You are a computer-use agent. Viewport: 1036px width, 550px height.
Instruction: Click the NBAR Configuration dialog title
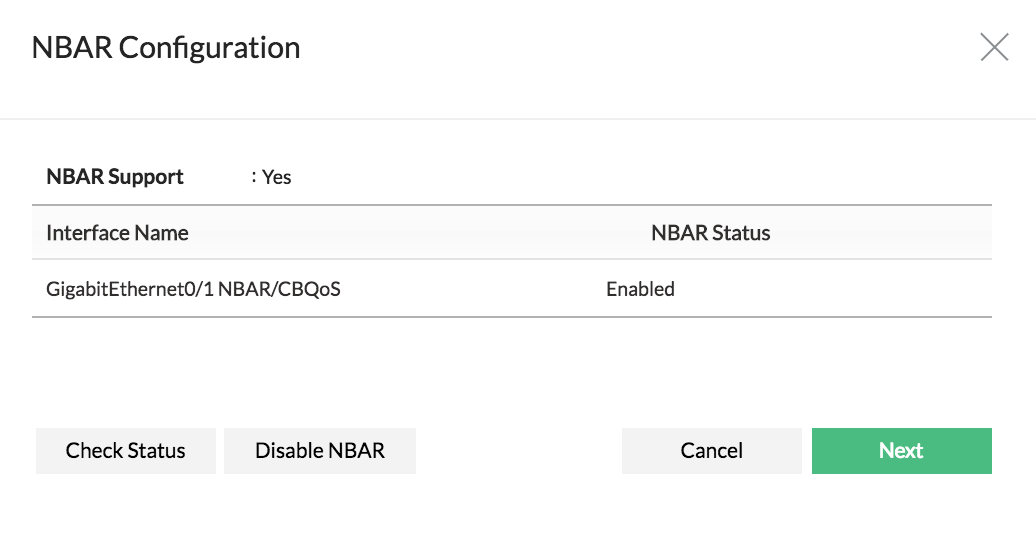(166, 48)
